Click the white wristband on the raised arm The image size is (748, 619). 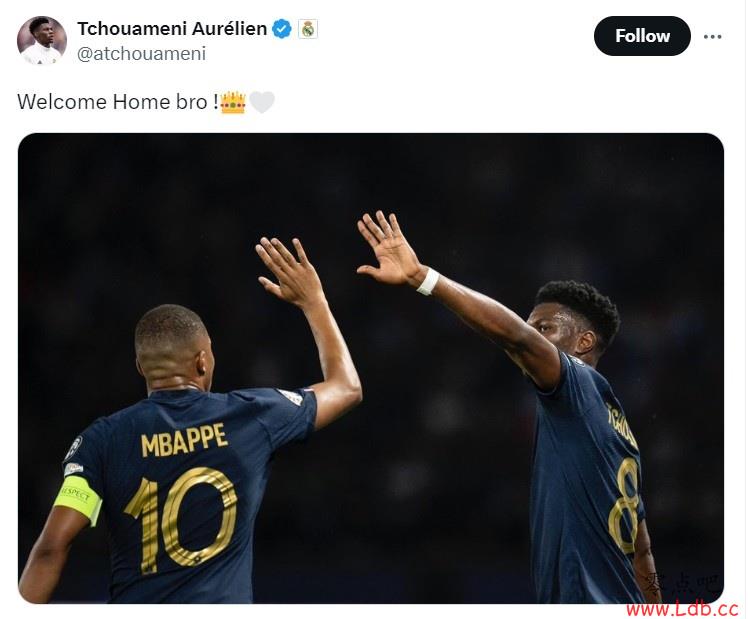tap(428, 281)
